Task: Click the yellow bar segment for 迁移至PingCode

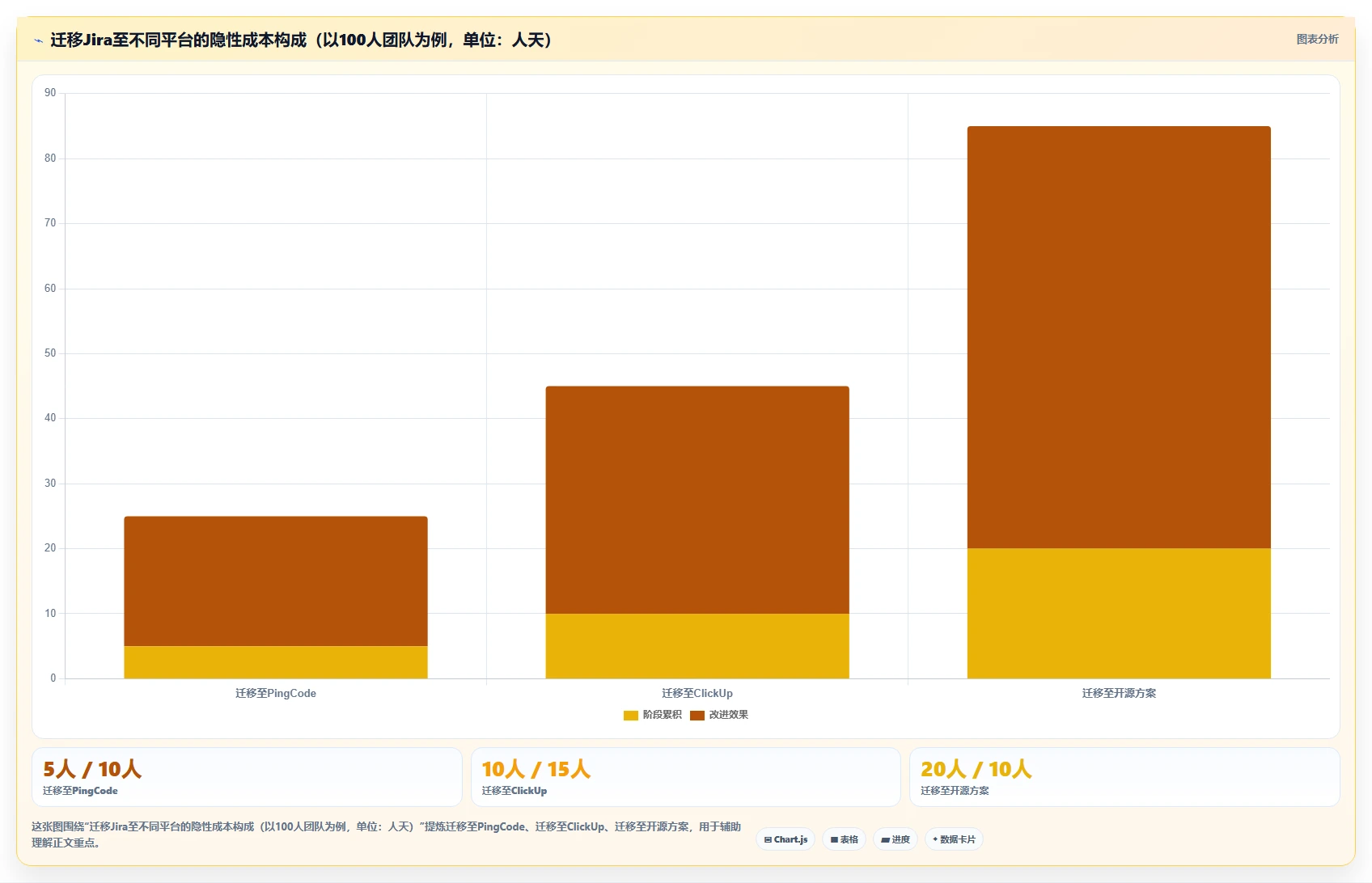Action: [276, 662]
